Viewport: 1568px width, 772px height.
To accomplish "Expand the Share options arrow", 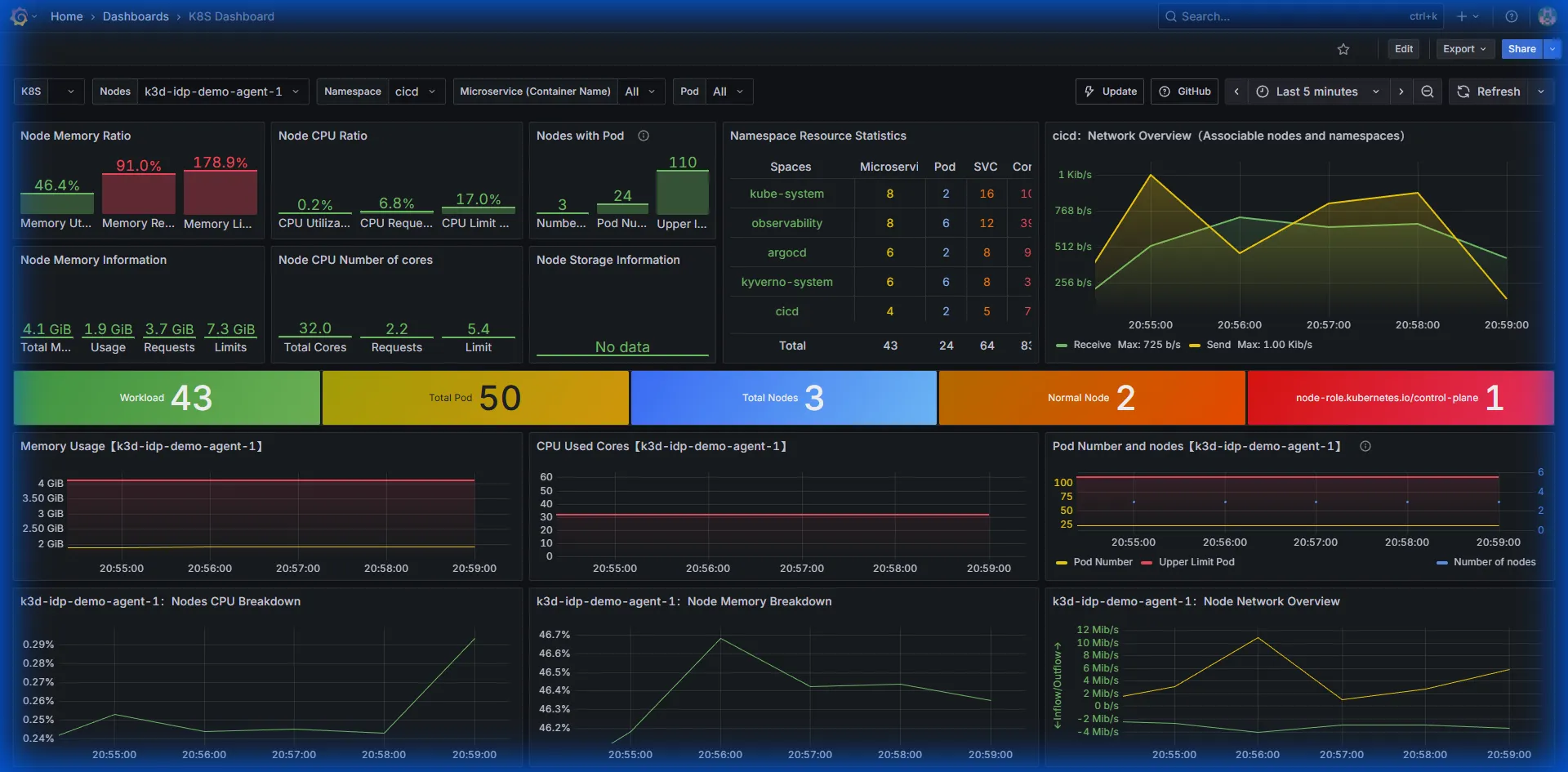I will tap(1552, 49).
